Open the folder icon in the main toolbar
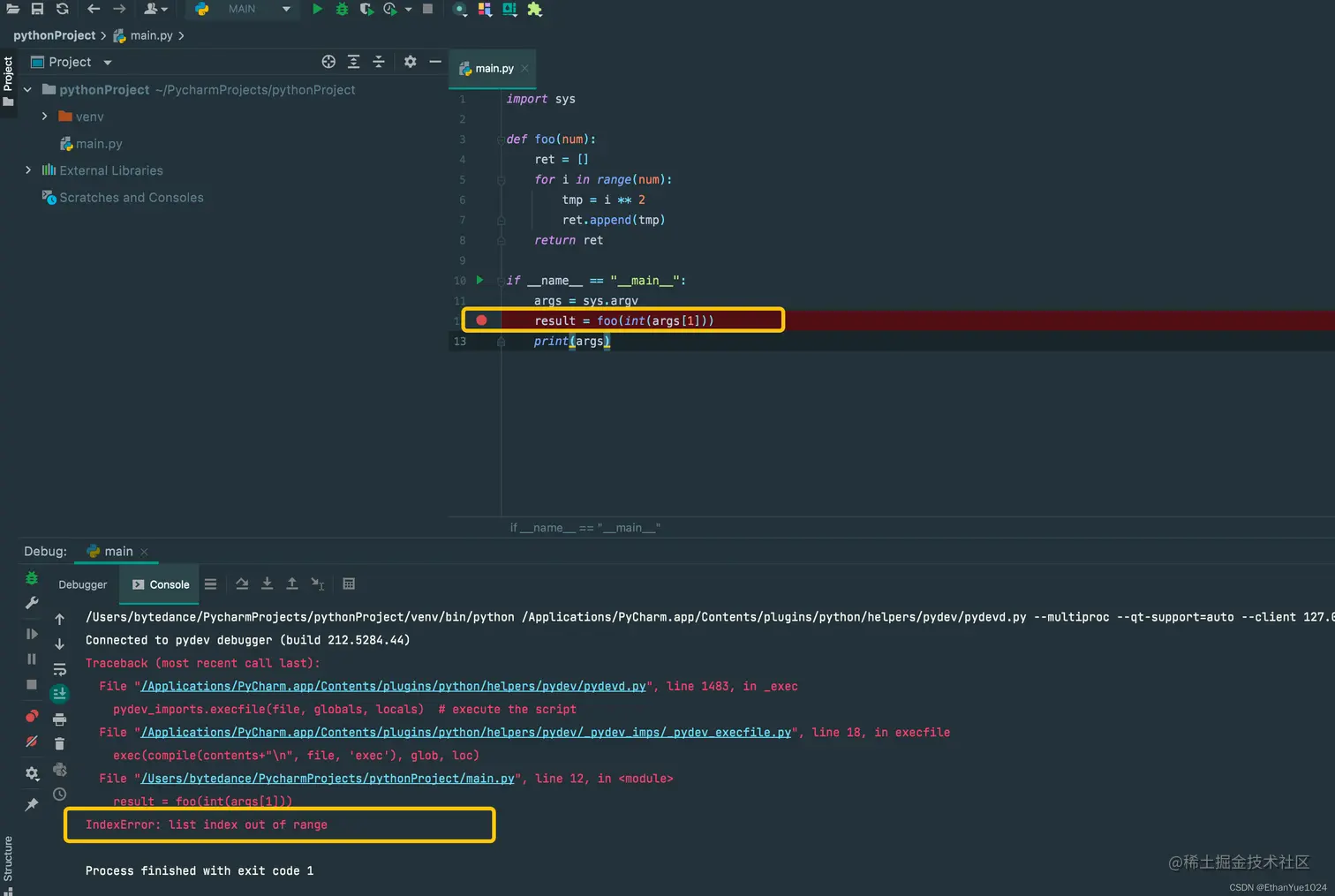1335x896 pixels. (x=12, y=9)
